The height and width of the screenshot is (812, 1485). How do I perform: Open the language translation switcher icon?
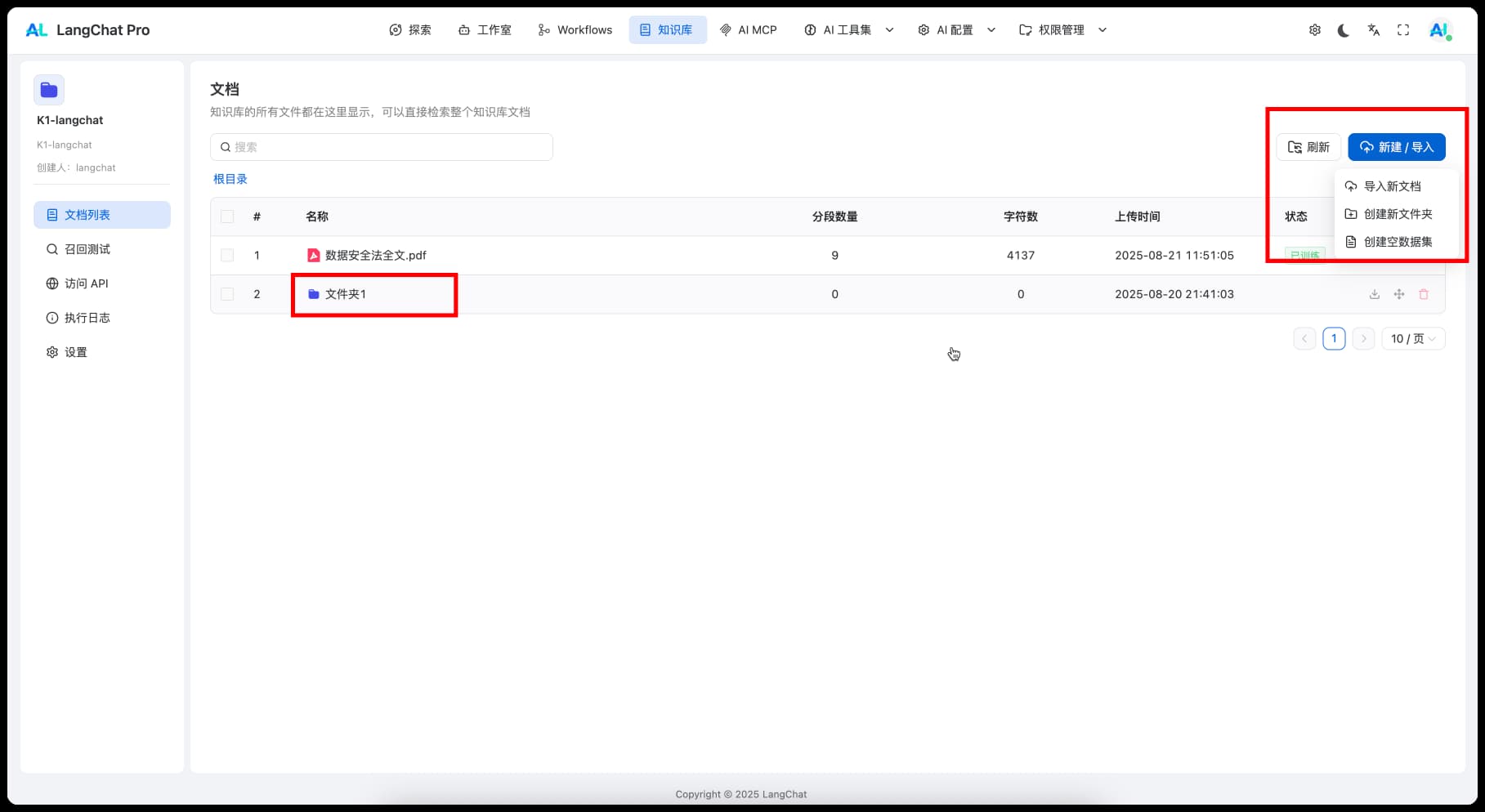1373,30
